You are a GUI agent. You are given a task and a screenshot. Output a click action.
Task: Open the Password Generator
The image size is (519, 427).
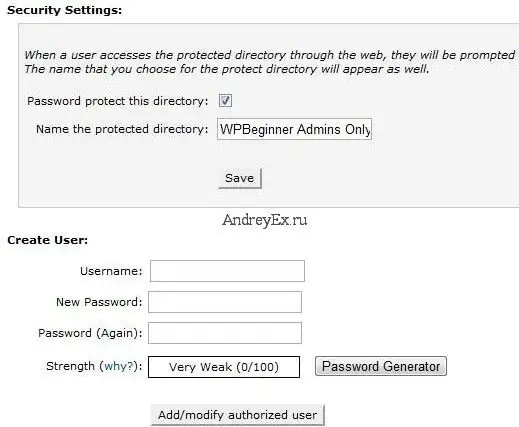(x=381, y=366)
